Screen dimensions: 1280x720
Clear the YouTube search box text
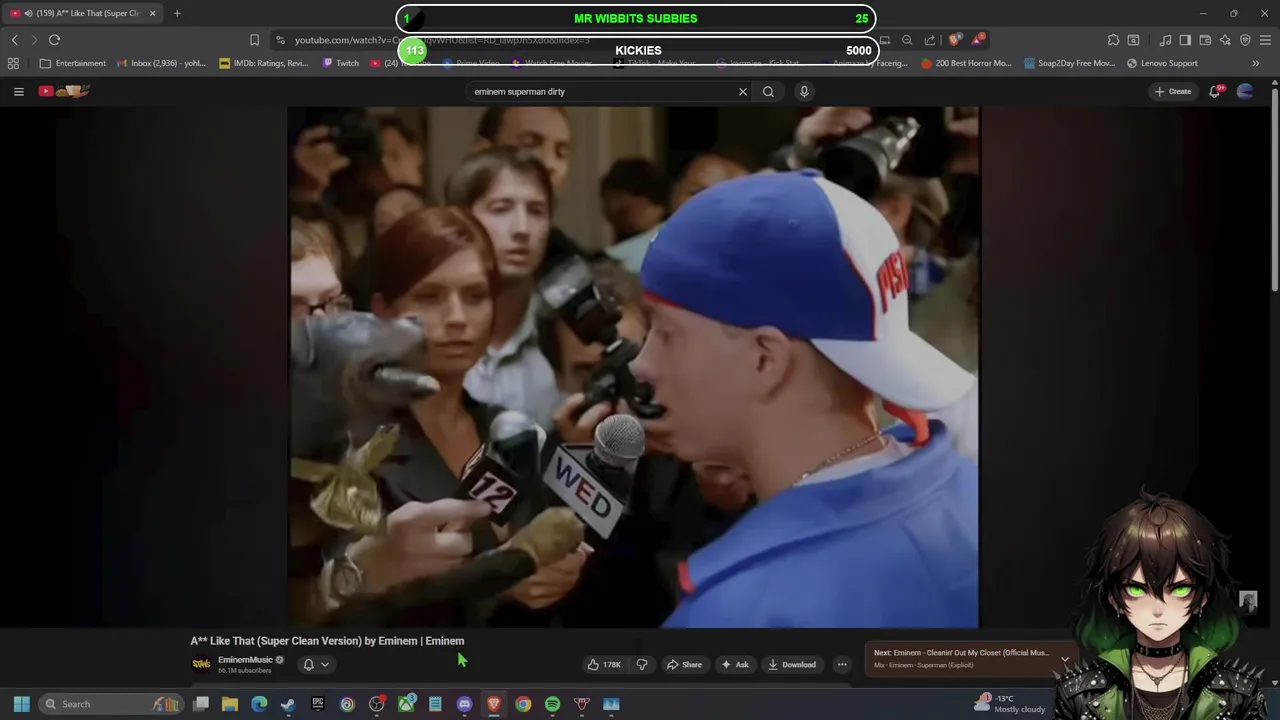[742, 91]
